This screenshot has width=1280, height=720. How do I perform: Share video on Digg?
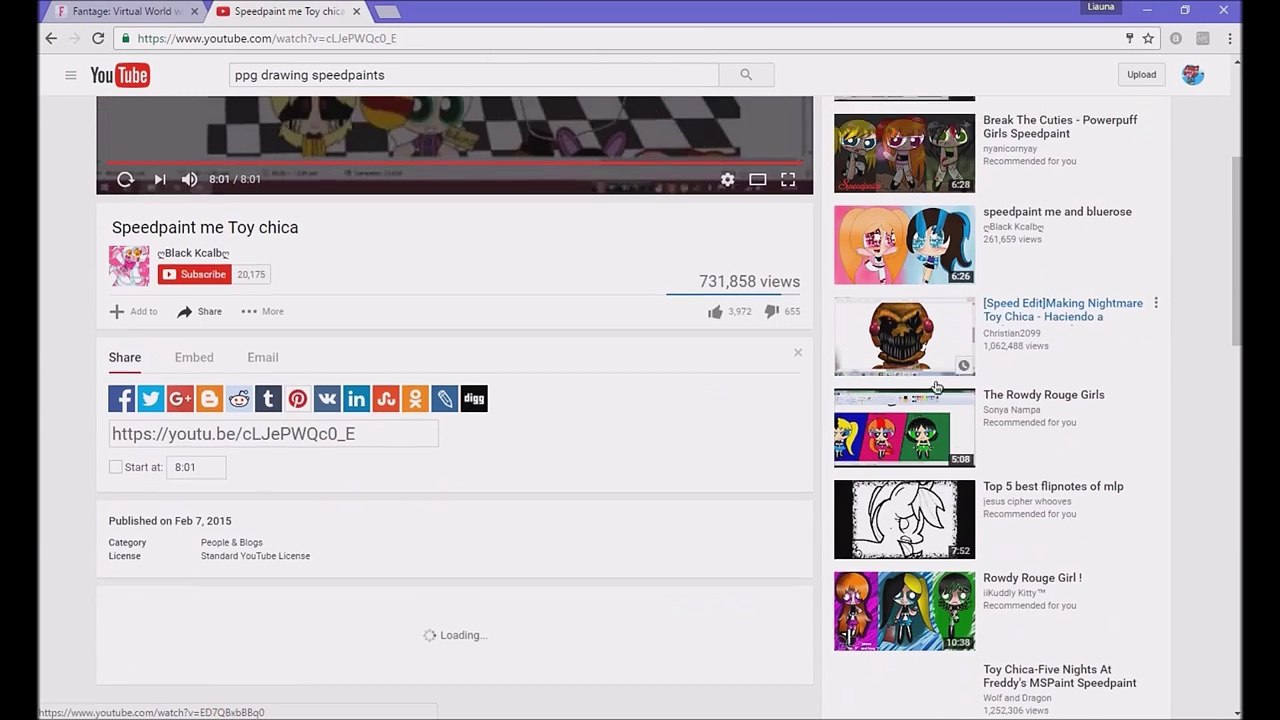tap(474, 399)
